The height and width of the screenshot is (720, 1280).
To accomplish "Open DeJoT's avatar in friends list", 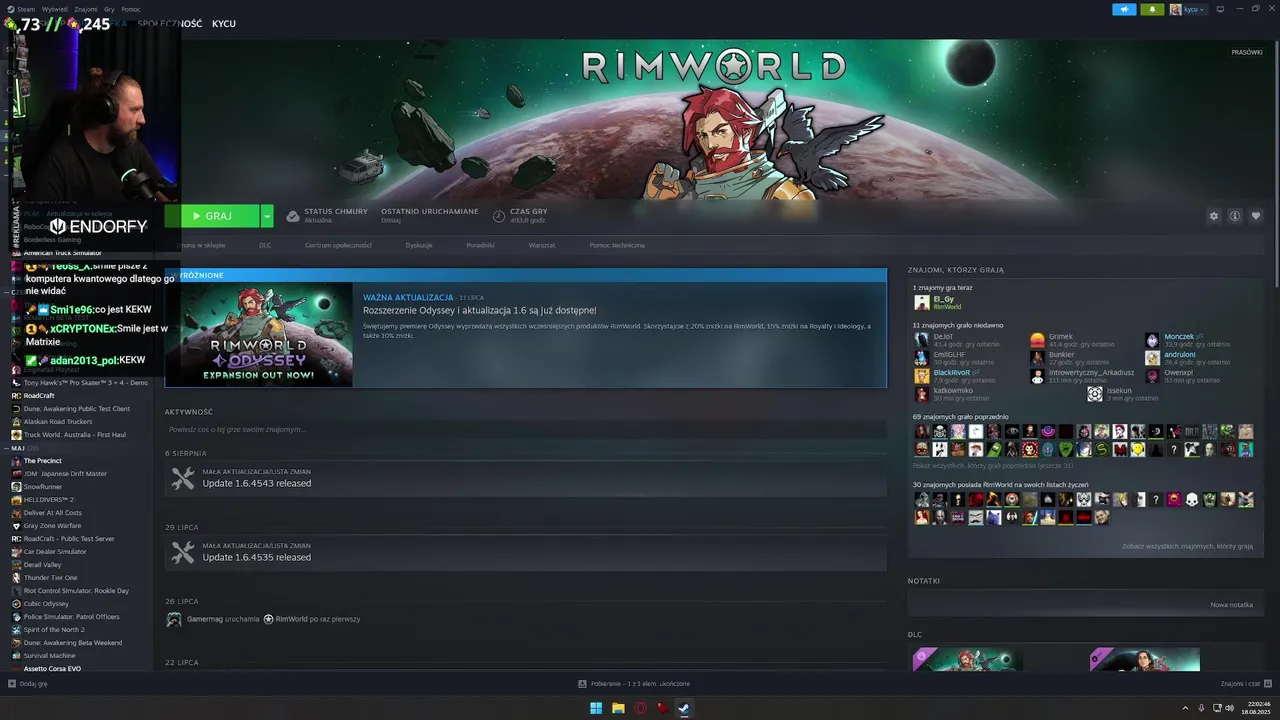I will (921, 340).
